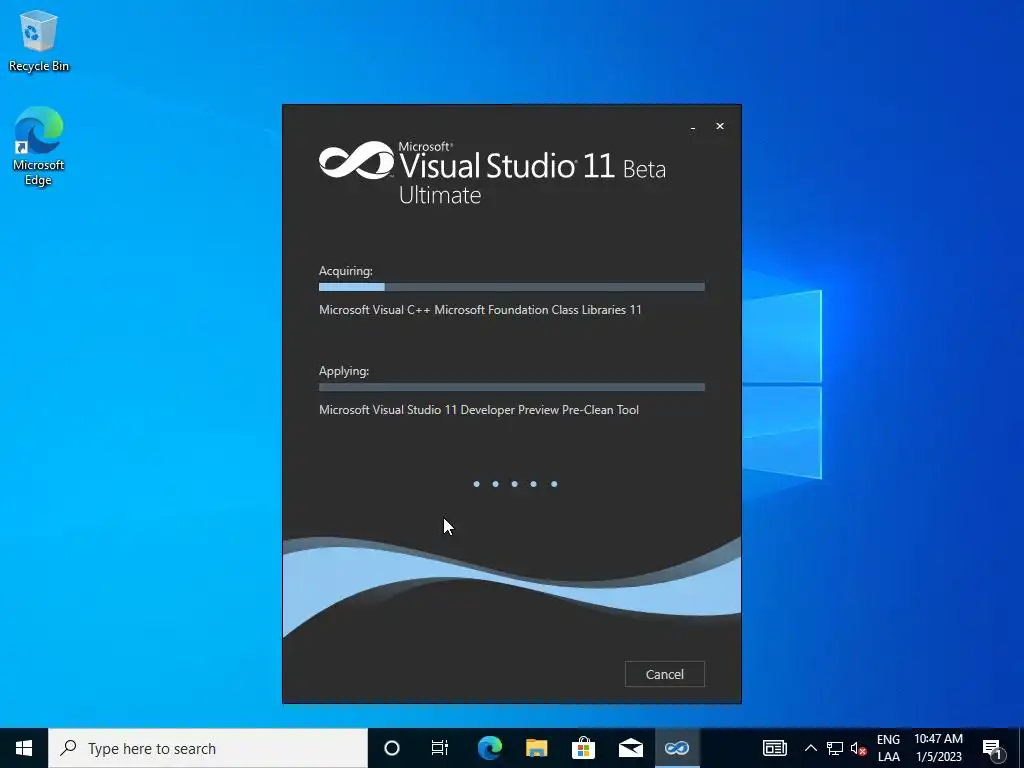Show hidden system tray icons
This screenshot has width=1024, height=768.
[x=810, y=748]
